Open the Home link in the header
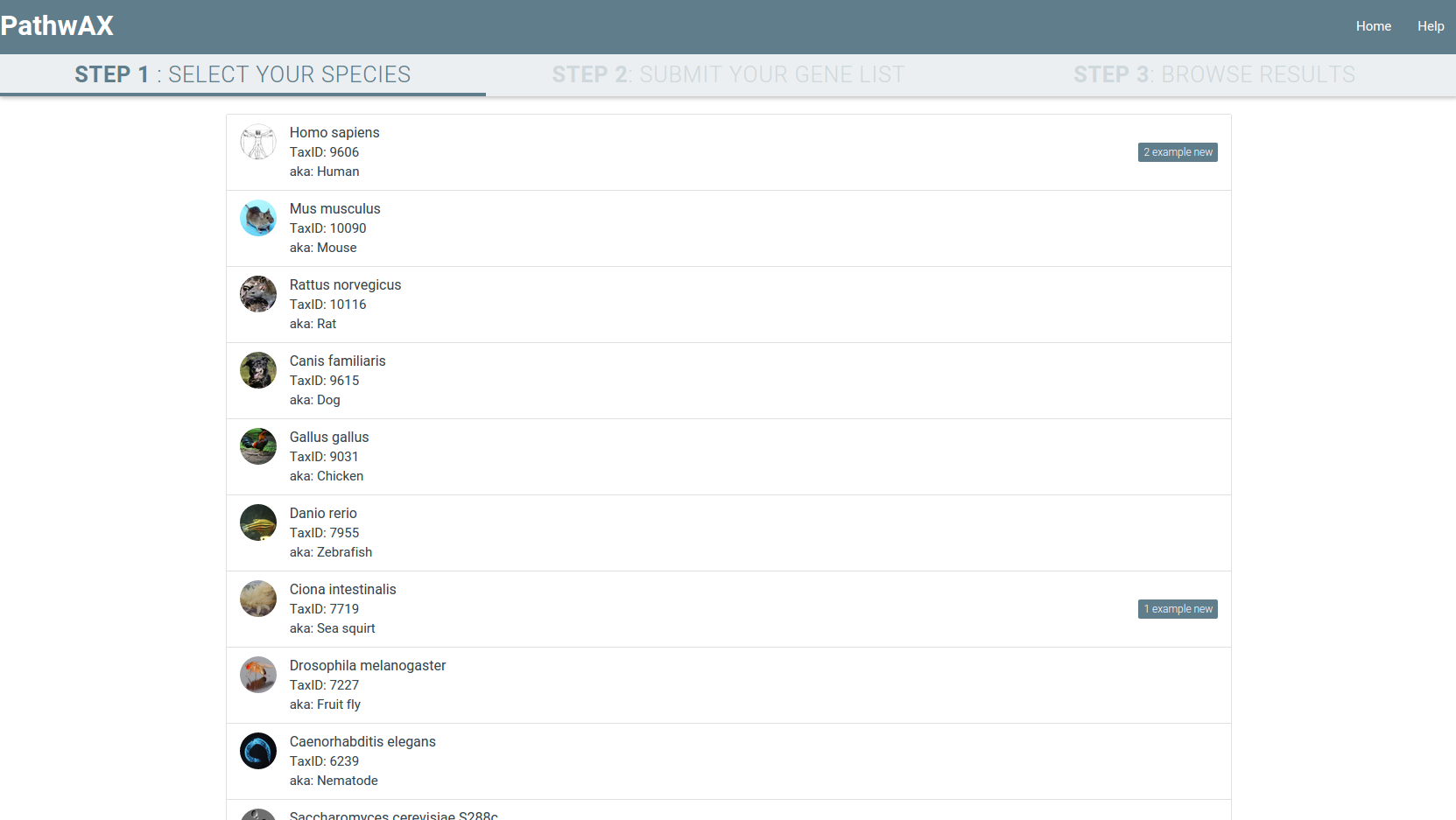Viewport: 1456px width, 820px height. [1373, 26]
